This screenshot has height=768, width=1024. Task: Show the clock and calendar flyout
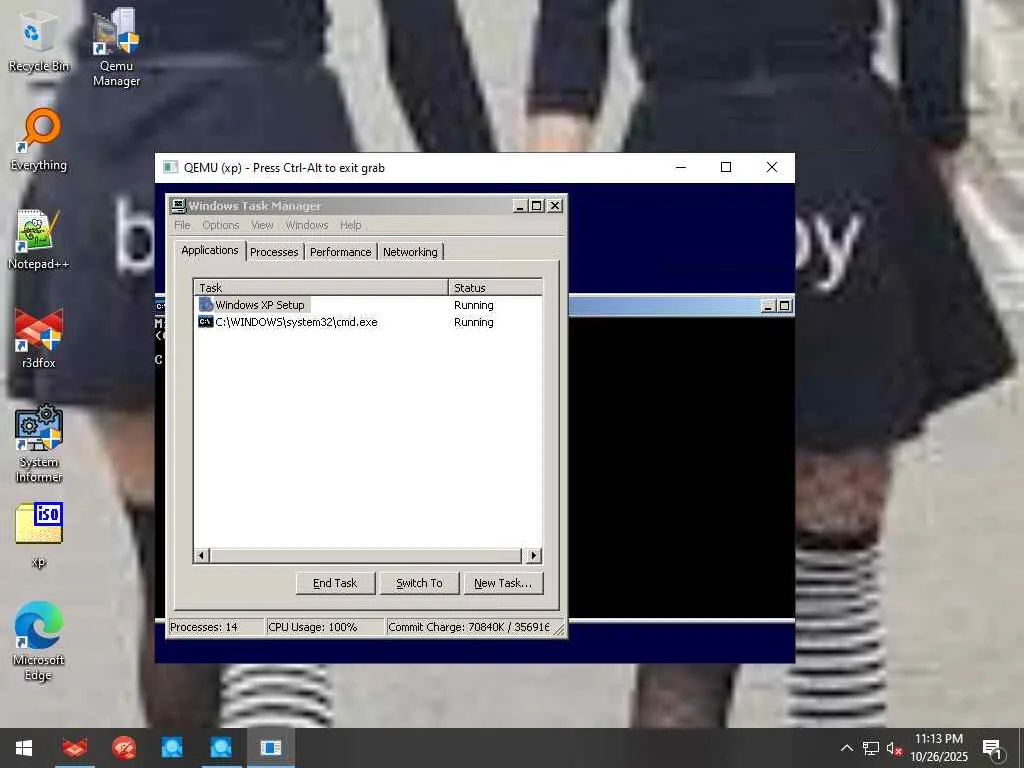pyautogui.click(x=938, y=748)
